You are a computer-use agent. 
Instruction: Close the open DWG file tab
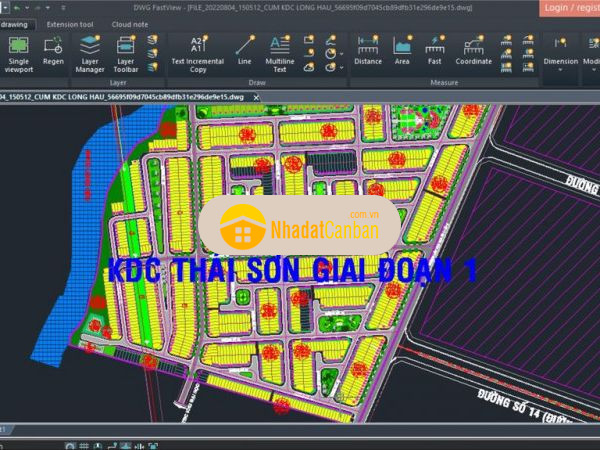tap(257, 96)
